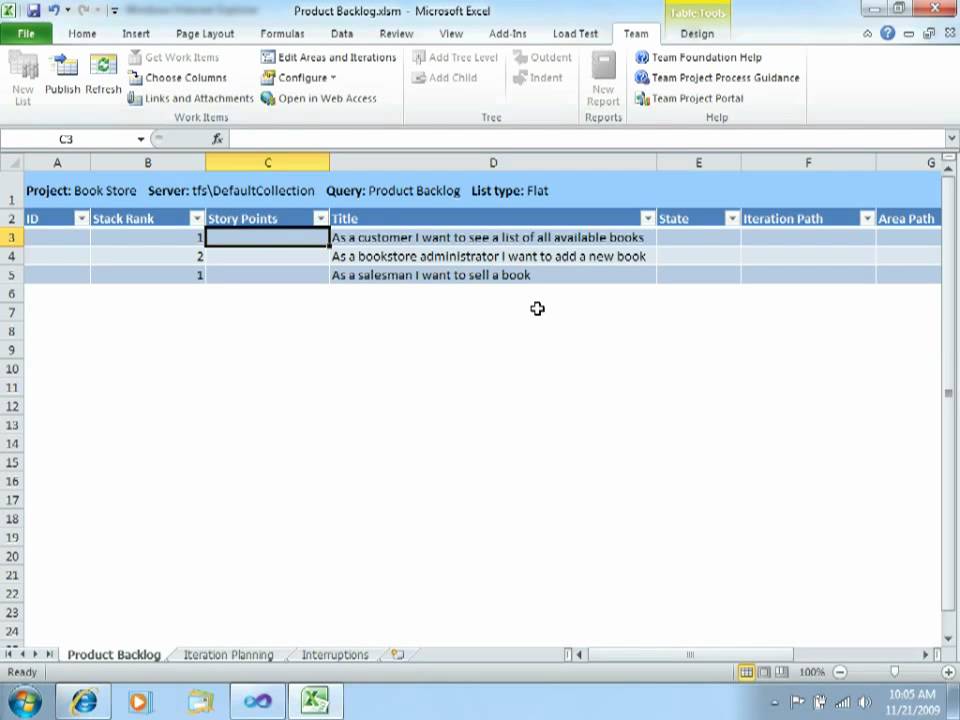Image resolution: width=960 pixels, height=720 pixels.
Task: Click the zoom slider handle
Action: pyautogui.click(x=894, y=672)
